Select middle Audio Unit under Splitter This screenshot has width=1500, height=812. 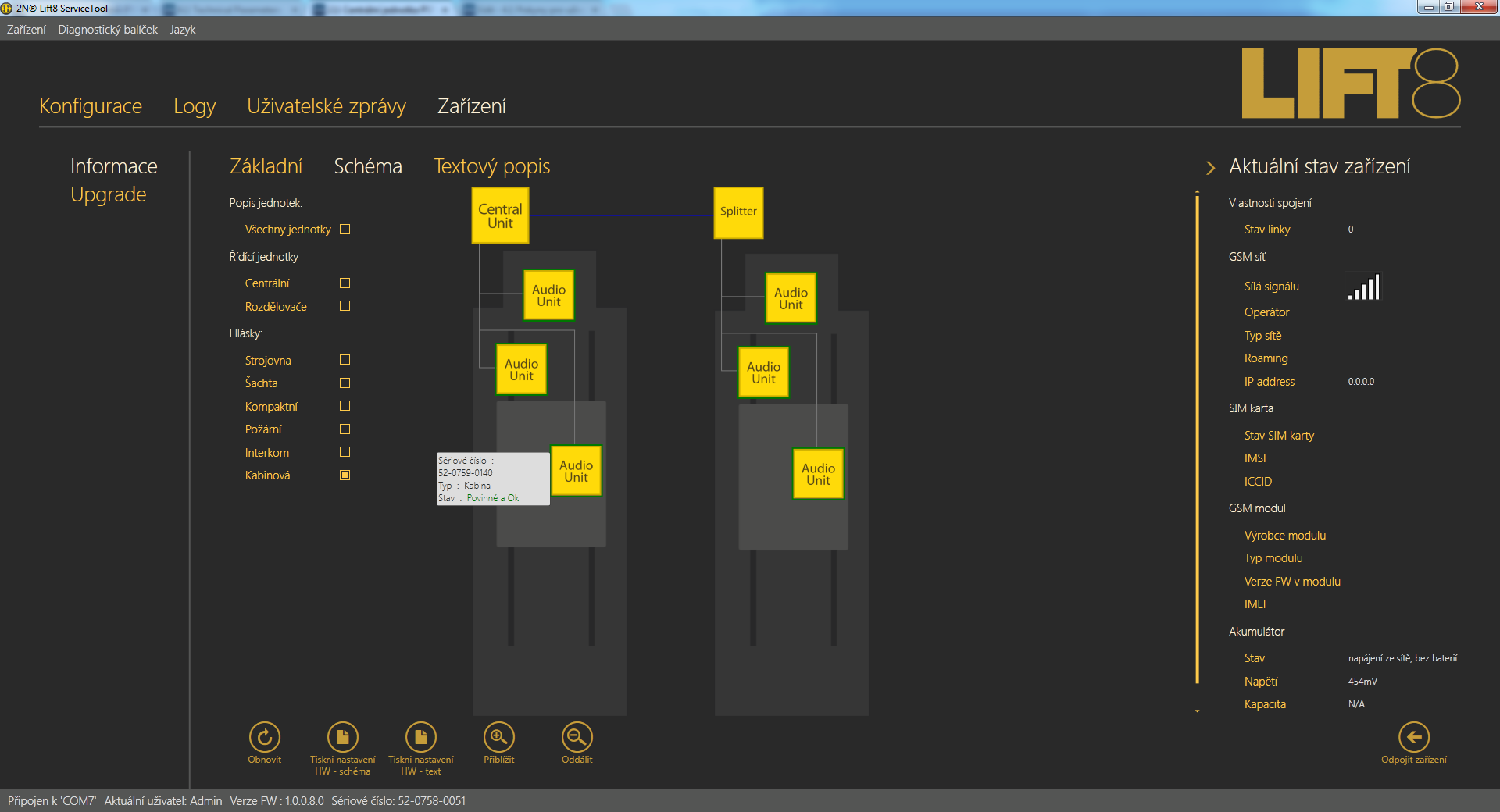click(x=763, y=372)
